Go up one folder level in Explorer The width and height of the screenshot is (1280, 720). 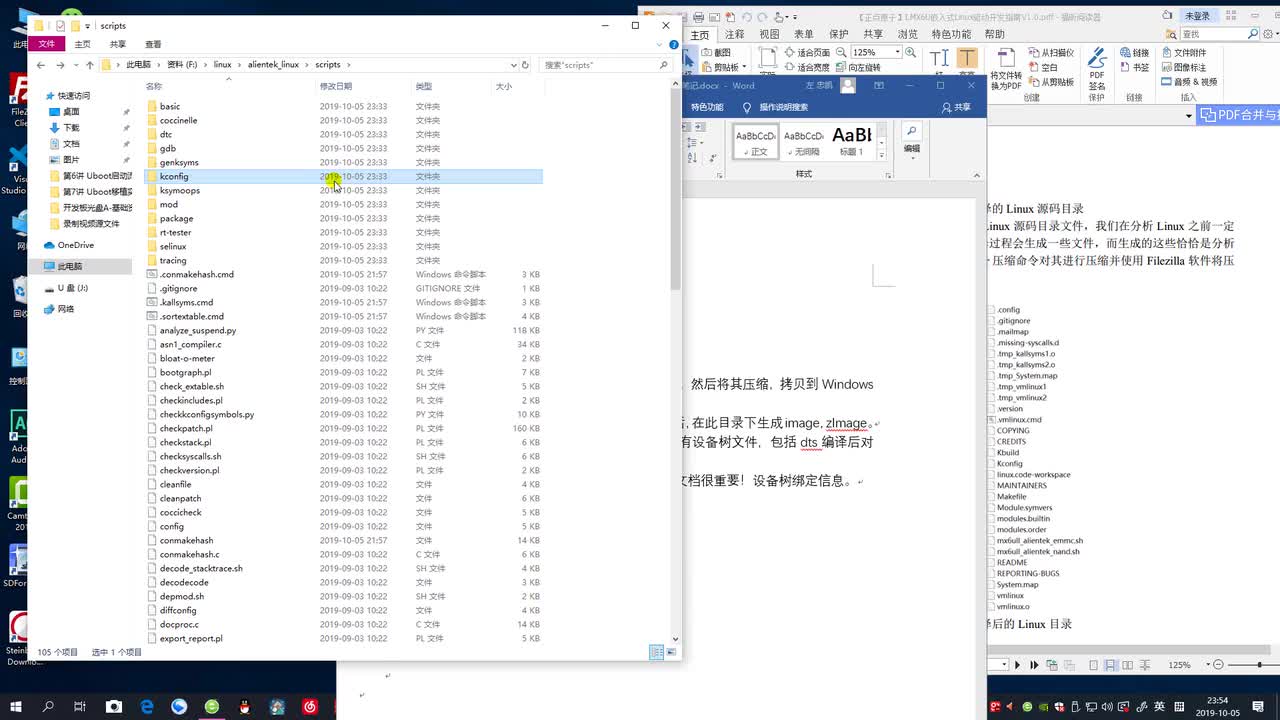[89, 65]
